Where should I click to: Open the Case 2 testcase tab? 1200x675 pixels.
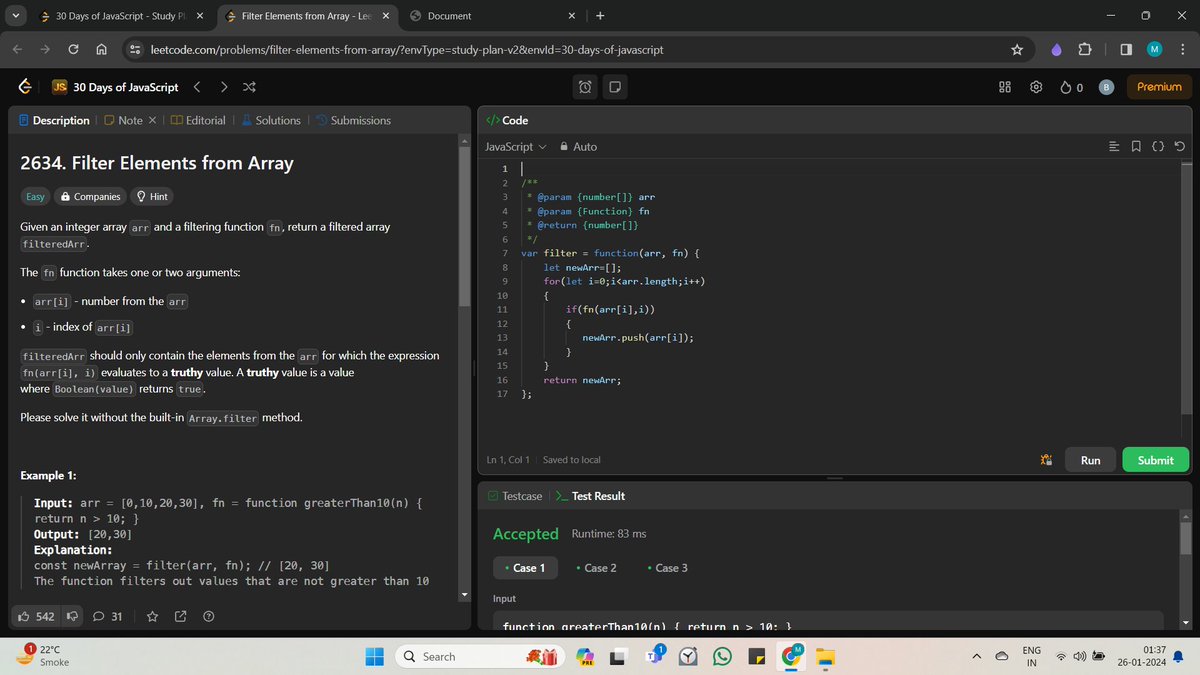597,567
